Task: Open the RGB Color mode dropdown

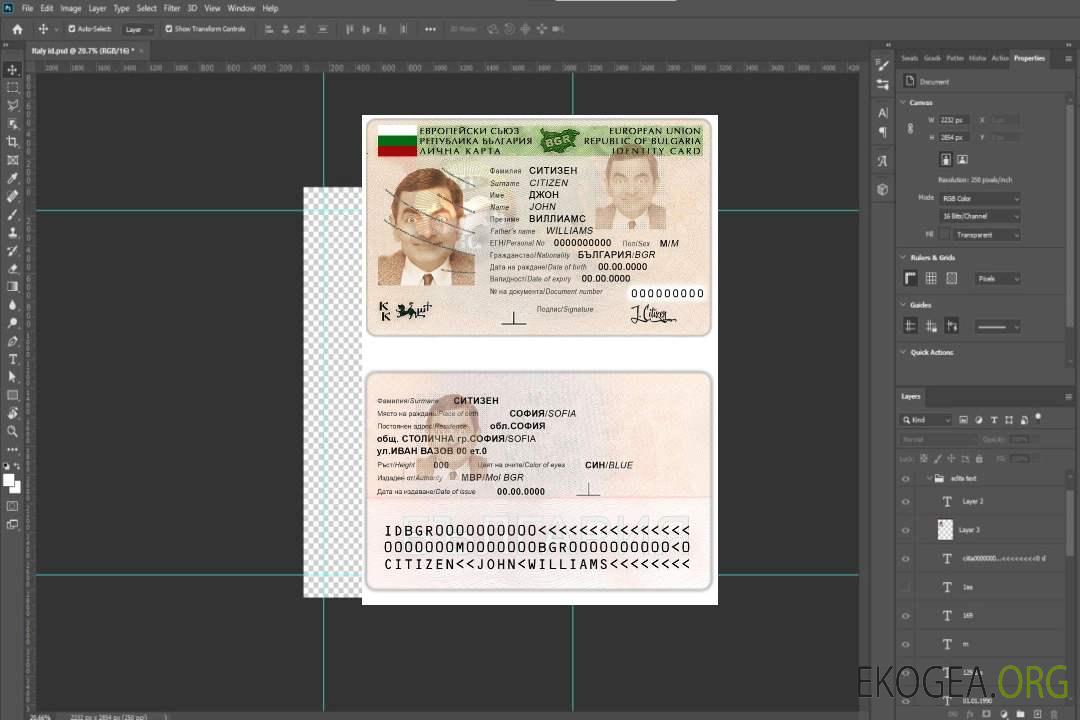Action: (980, 198)
